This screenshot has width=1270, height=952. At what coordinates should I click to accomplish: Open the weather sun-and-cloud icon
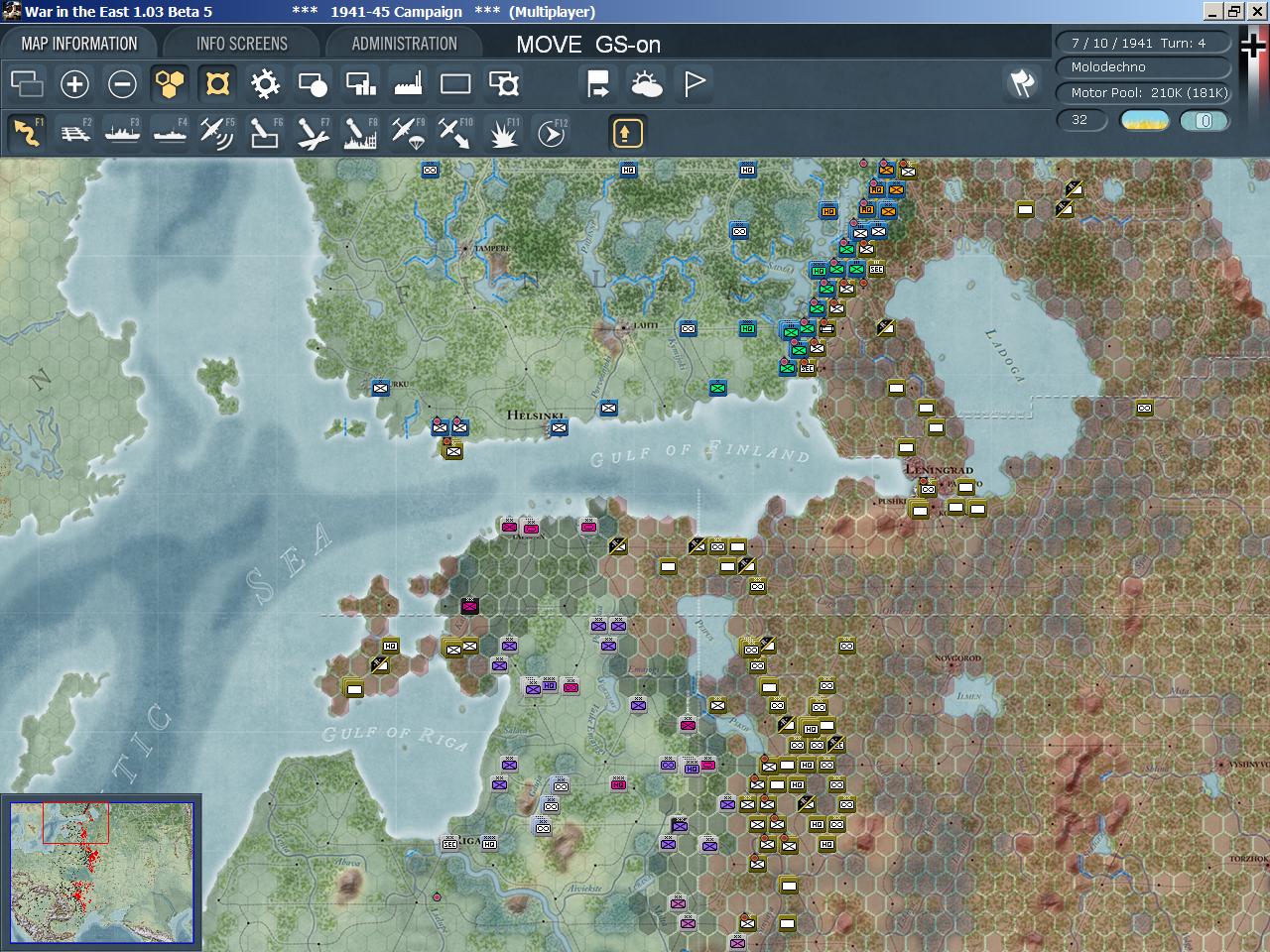pyautogui.click(x=646, y=84)
